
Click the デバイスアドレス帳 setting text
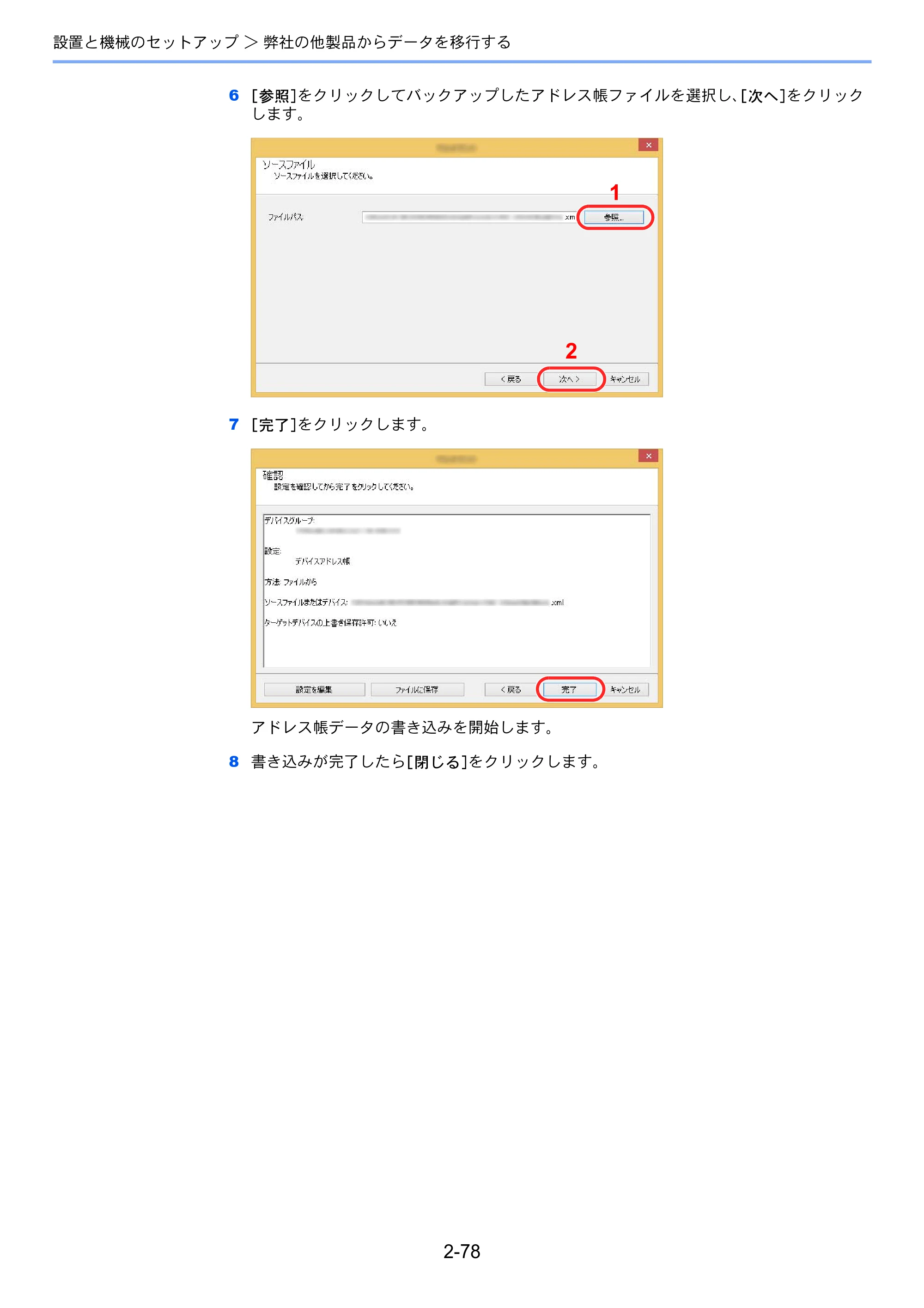tap(322, 561)
